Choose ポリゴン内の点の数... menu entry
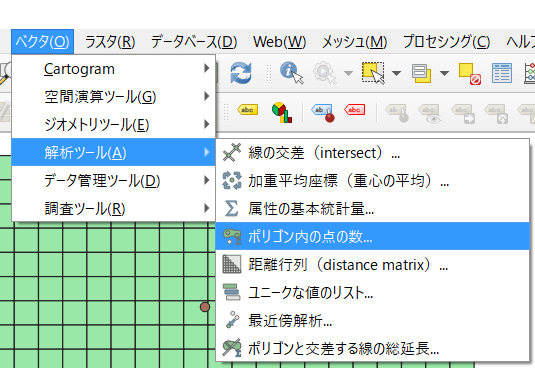The image size is (535, 368). point(373,236)
